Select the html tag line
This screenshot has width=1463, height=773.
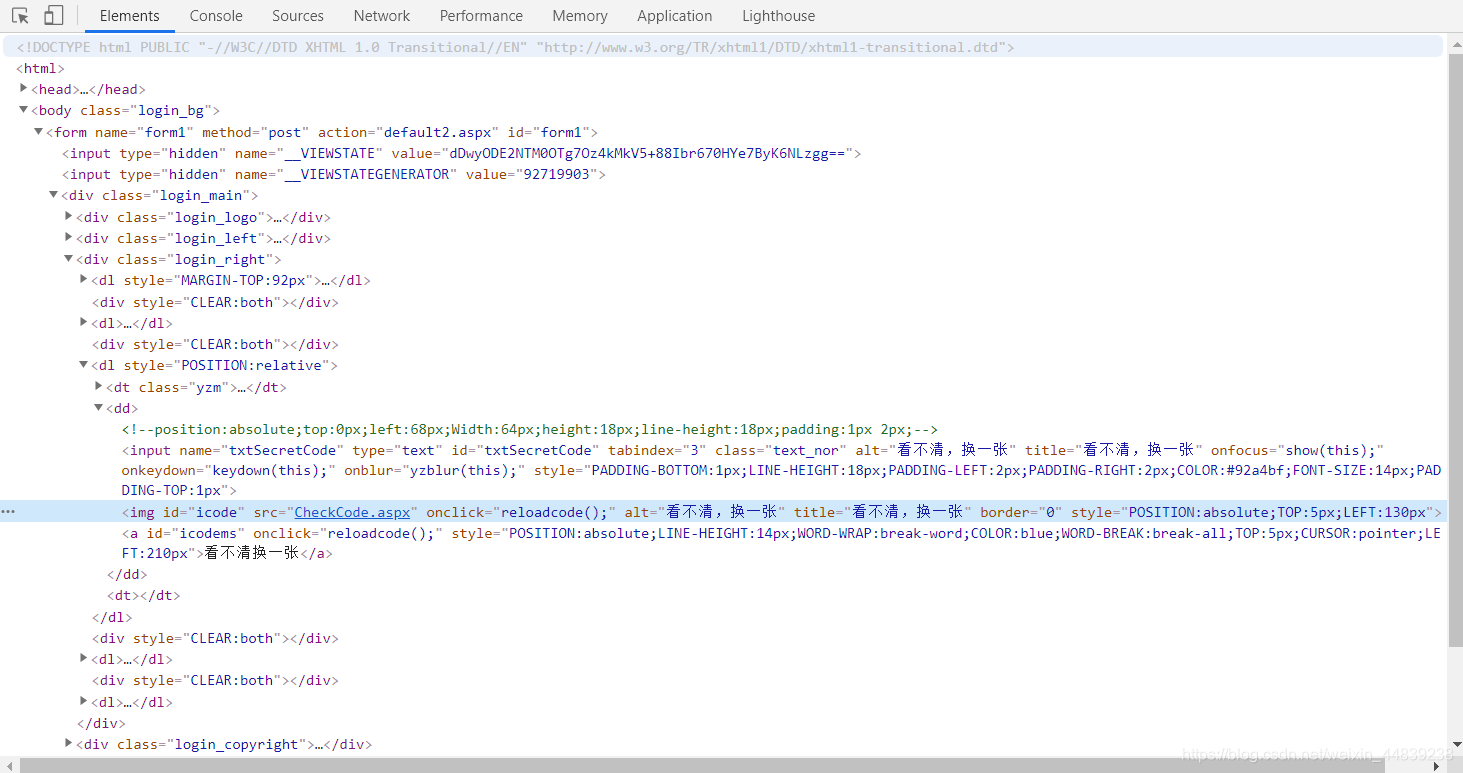[x=40, y=68]
